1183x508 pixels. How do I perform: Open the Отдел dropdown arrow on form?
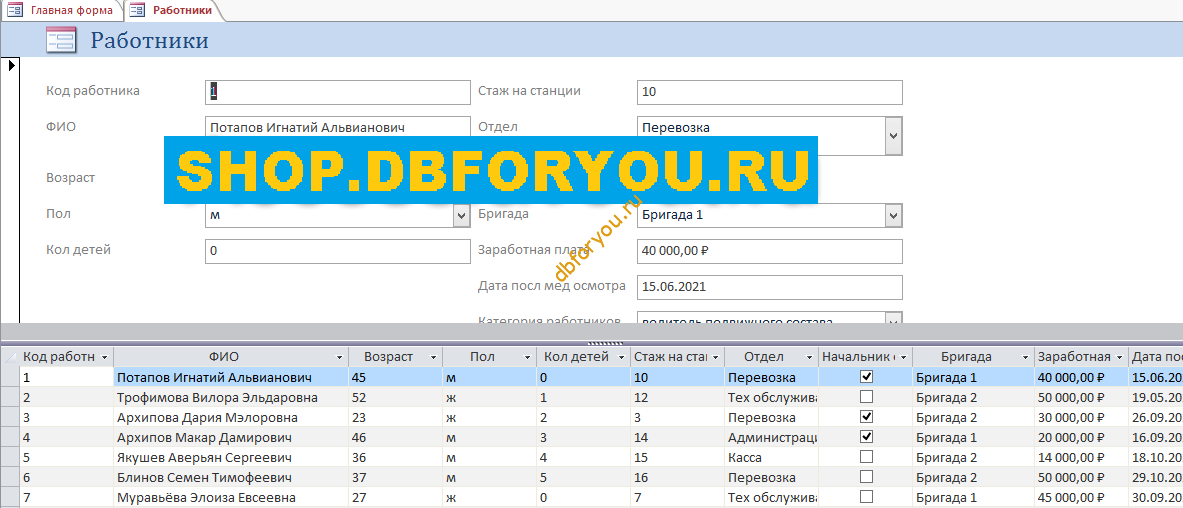coord(893,136)
